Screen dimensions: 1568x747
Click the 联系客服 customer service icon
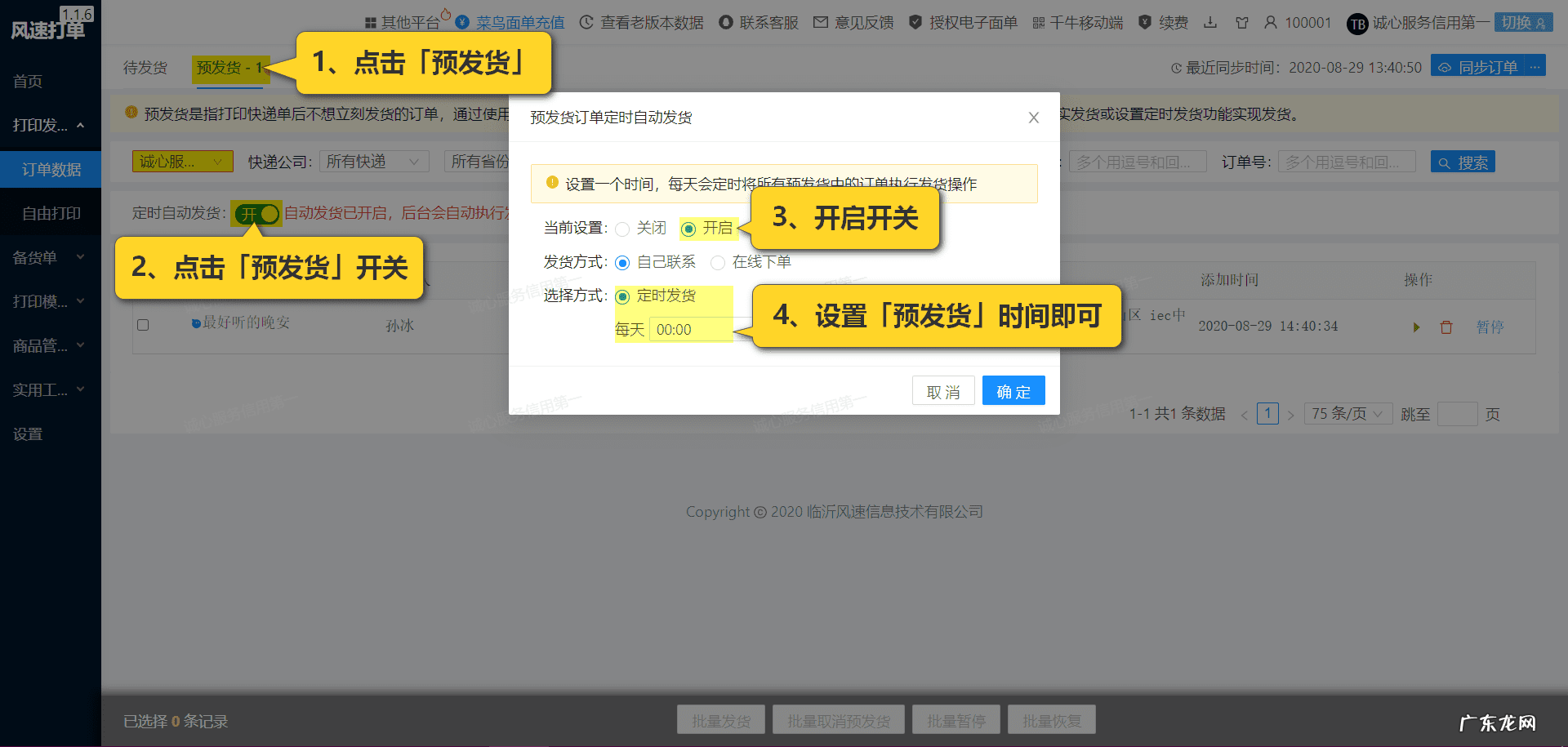tap(726, 22)
